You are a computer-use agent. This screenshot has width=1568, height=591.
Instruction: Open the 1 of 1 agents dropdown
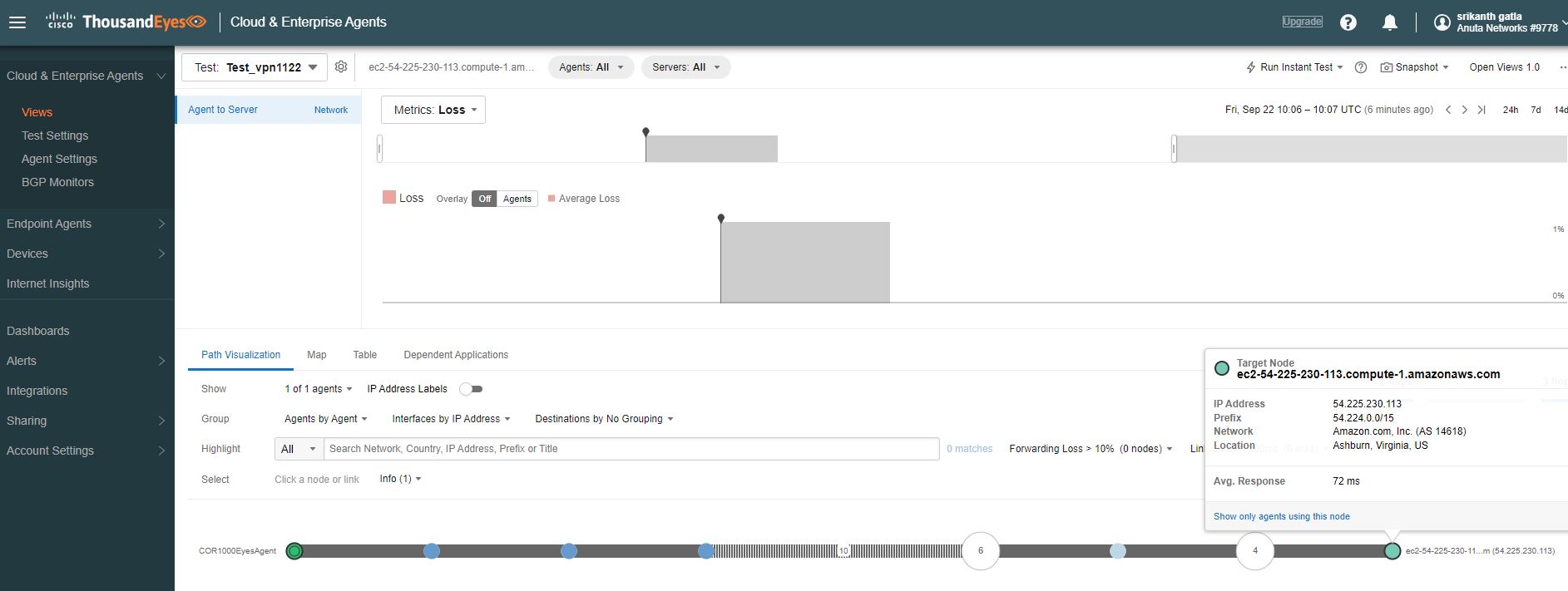tap(319, 389)
